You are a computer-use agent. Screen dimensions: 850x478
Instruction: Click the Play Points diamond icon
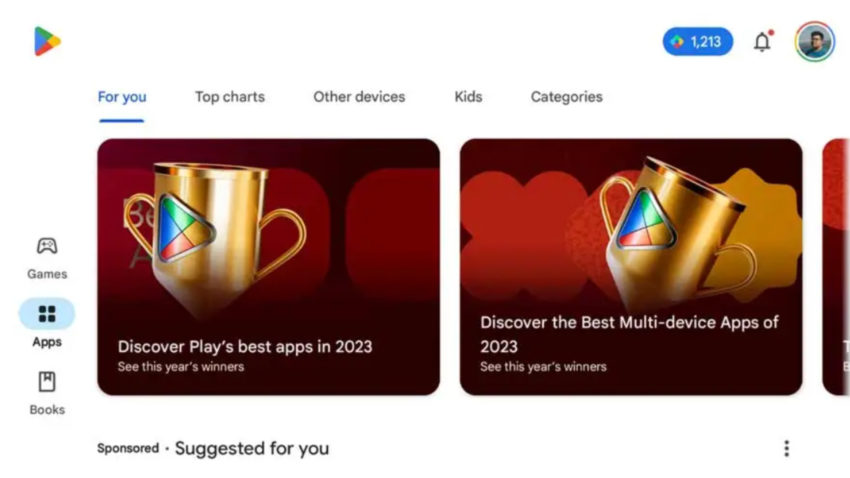click(677, 42)
